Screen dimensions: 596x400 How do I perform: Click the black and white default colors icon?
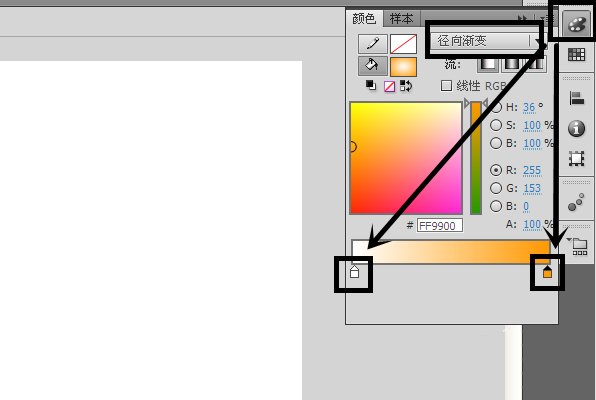click(371, 86)
